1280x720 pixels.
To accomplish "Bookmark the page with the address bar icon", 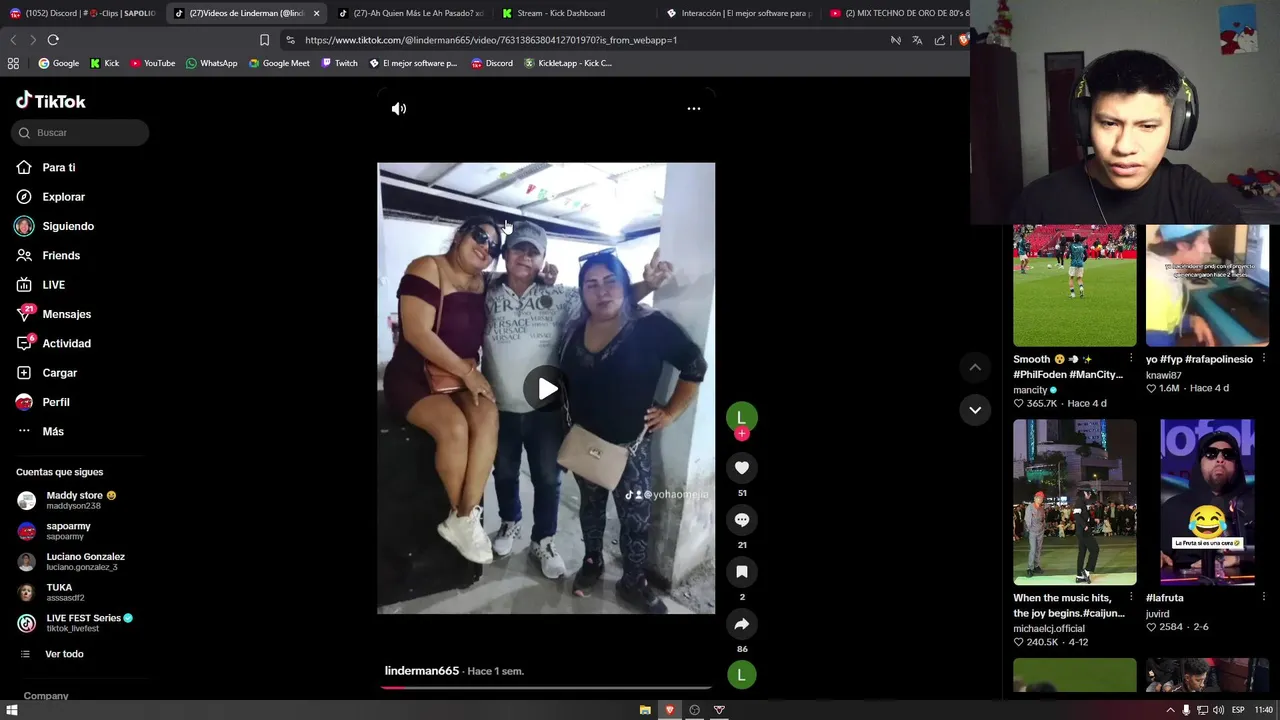I will (x=264, y=40).
